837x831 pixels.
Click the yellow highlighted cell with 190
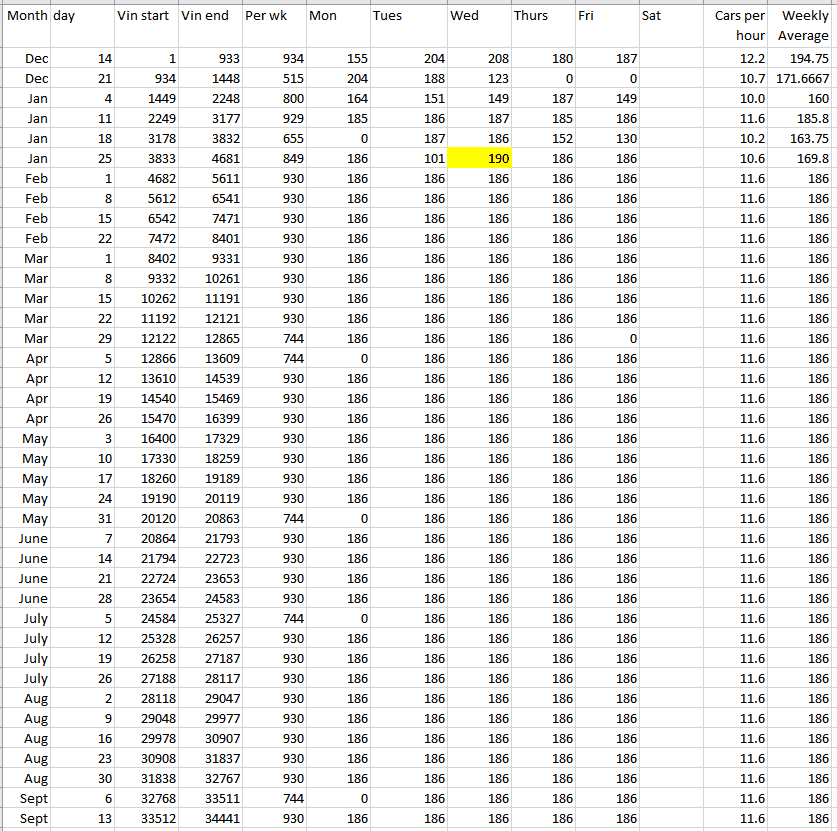click(x=480, y=158)
